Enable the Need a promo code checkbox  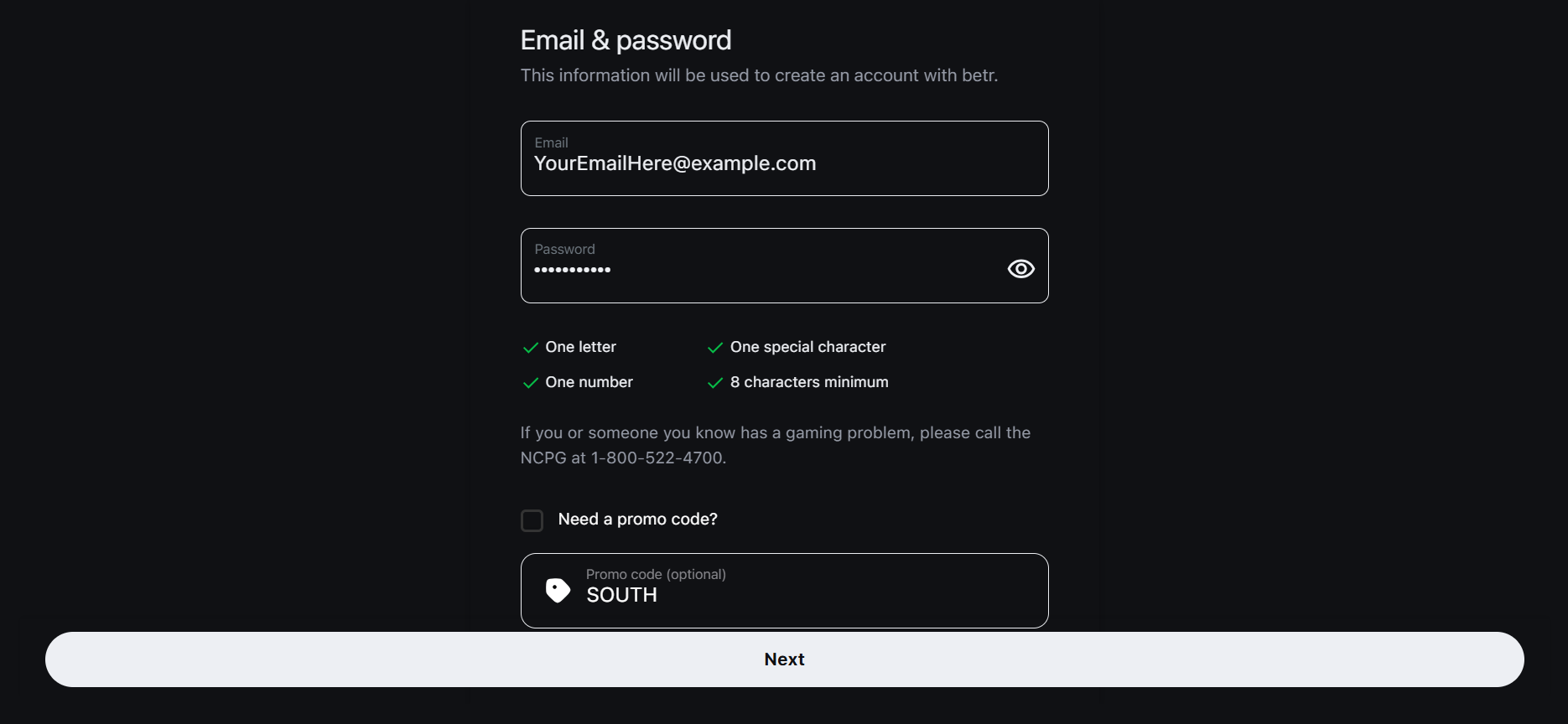pos(532,520)
